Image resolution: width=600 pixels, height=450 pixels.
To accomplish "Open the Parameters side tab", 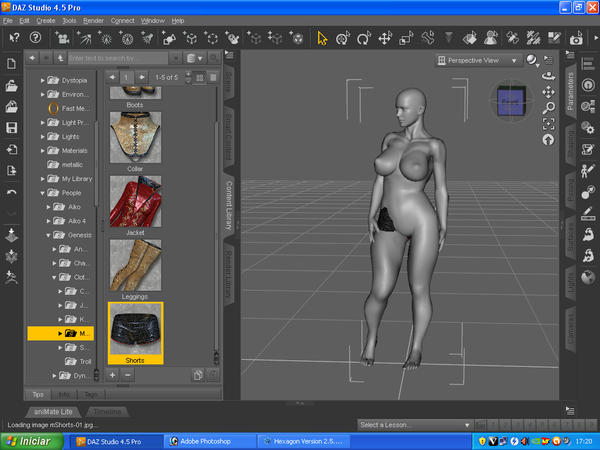I will (x=571, y=91).
